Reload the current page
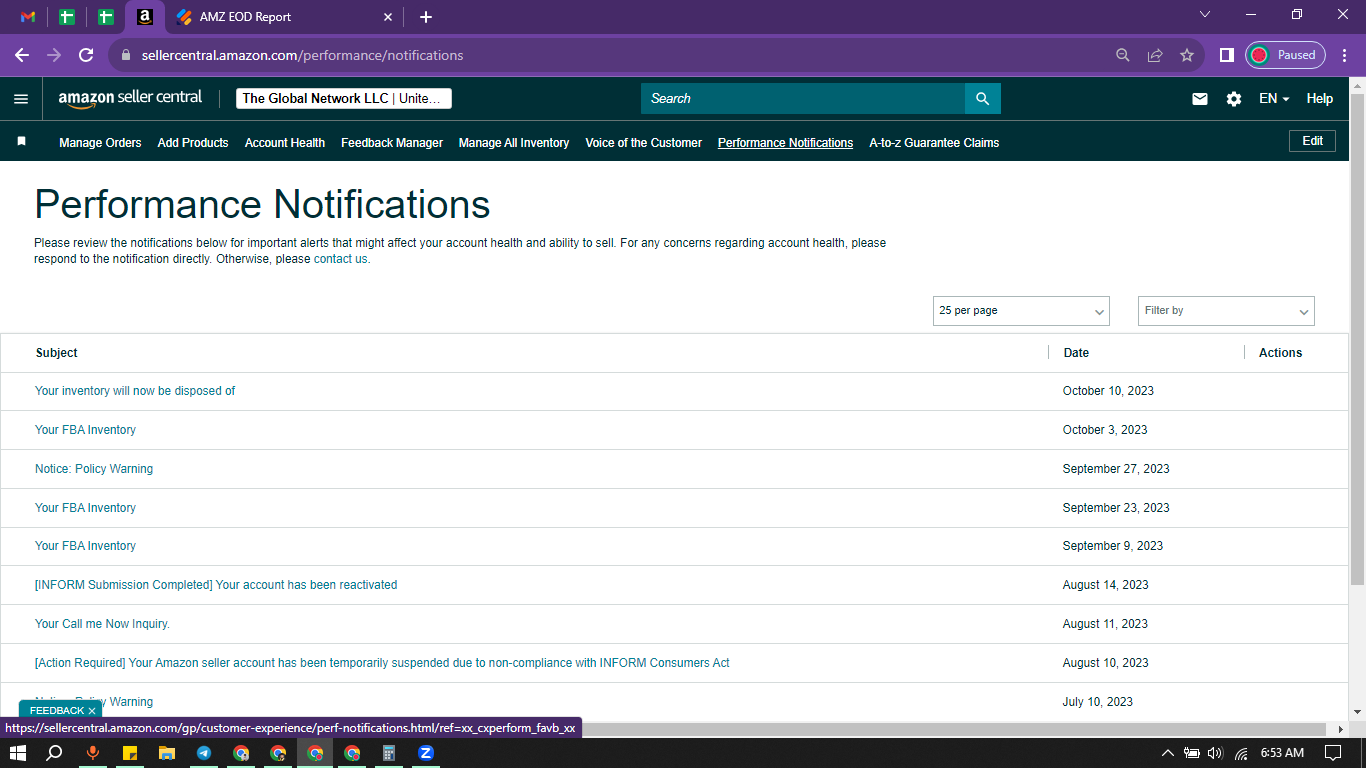 86,55
